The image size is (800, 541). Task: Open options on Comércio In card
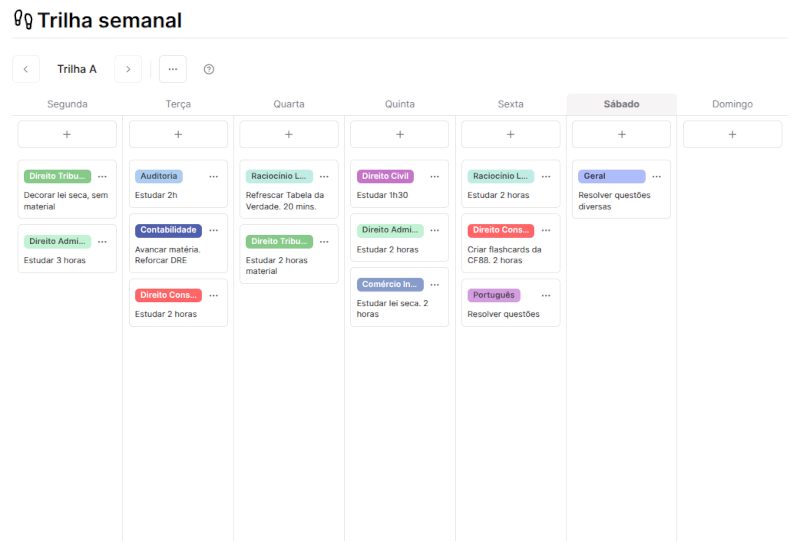[434, 284]
